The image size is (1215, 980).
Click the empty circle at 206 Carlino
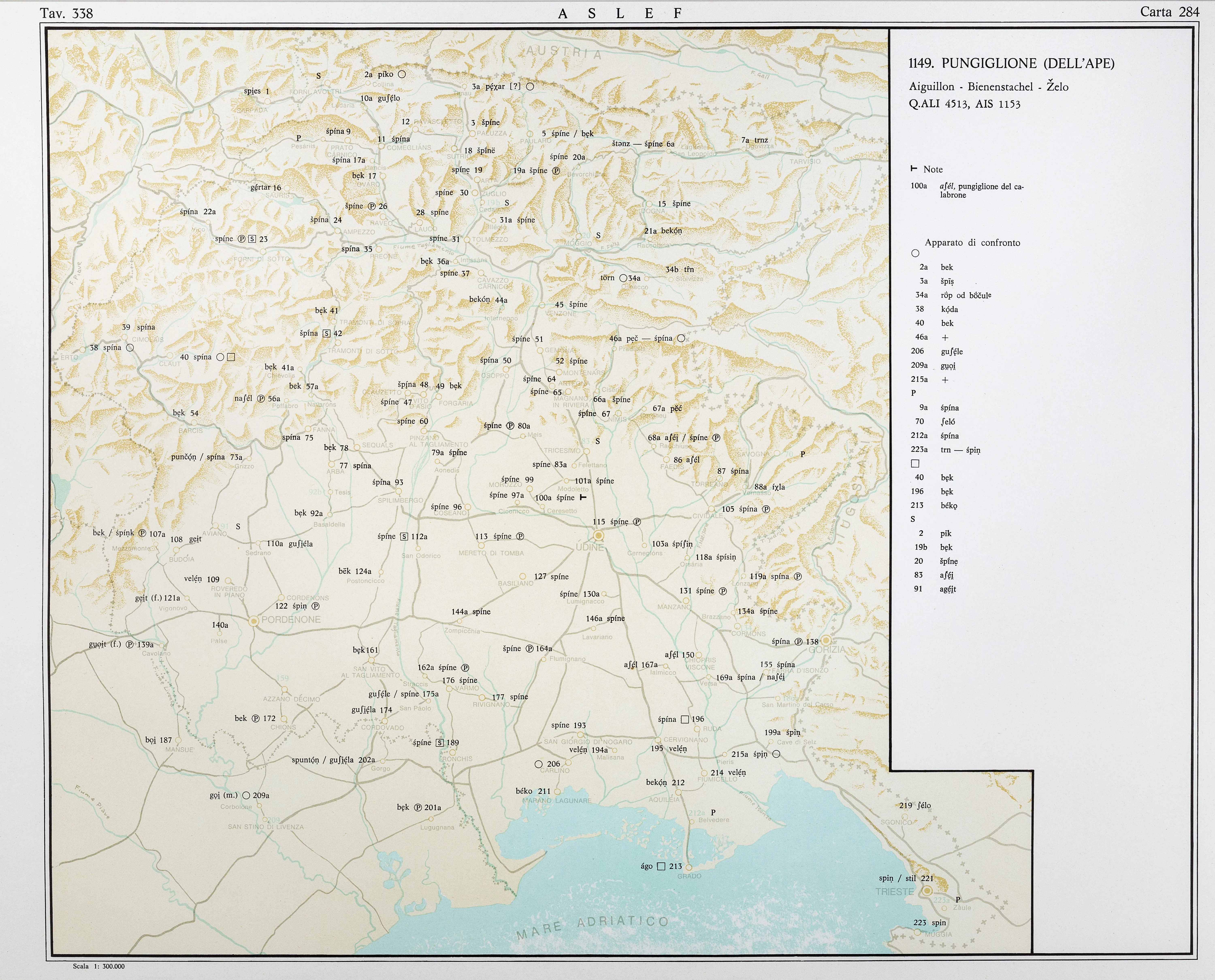[x=538, y=764]
